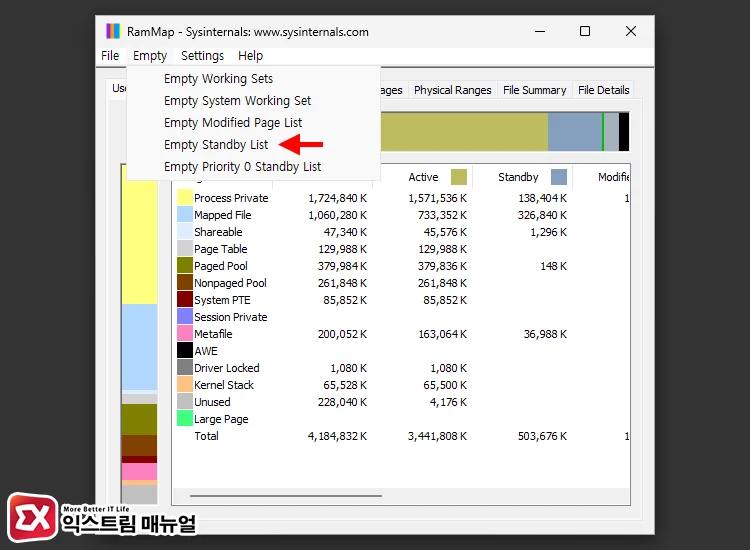The image size is (750, 550).
Task: Switch to the File Summary tab
Action: tap(534, 90)
